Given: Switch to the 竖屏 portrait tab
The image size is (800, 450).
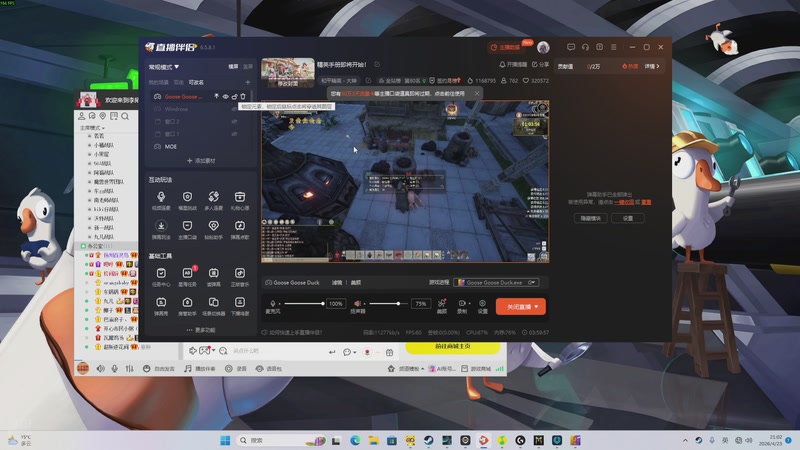Looking at the screenshot, I should click(248, 67).
